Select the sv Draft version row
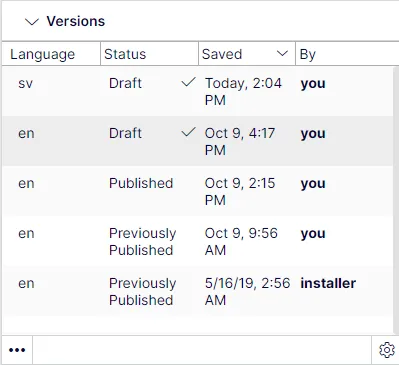This screenshot has height=365, width=399. 197,91
